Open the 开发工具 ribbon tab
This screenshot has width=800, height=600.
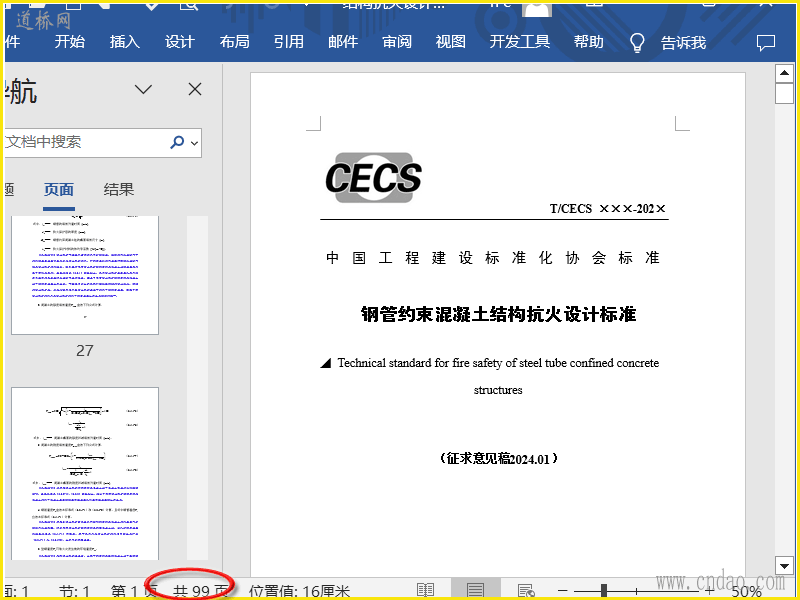click(520, 42)
